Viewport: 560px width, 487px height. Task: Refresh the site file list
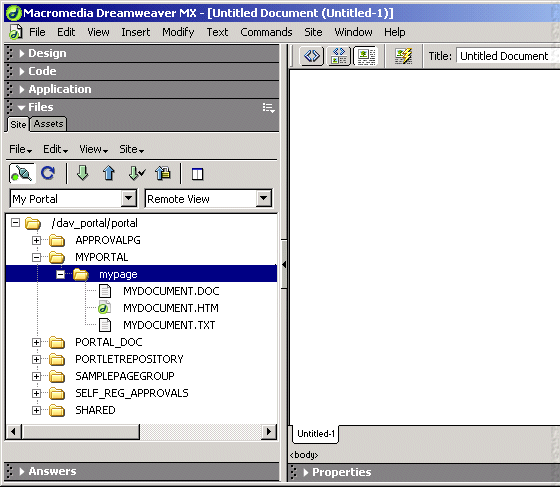tap(48, 174)
